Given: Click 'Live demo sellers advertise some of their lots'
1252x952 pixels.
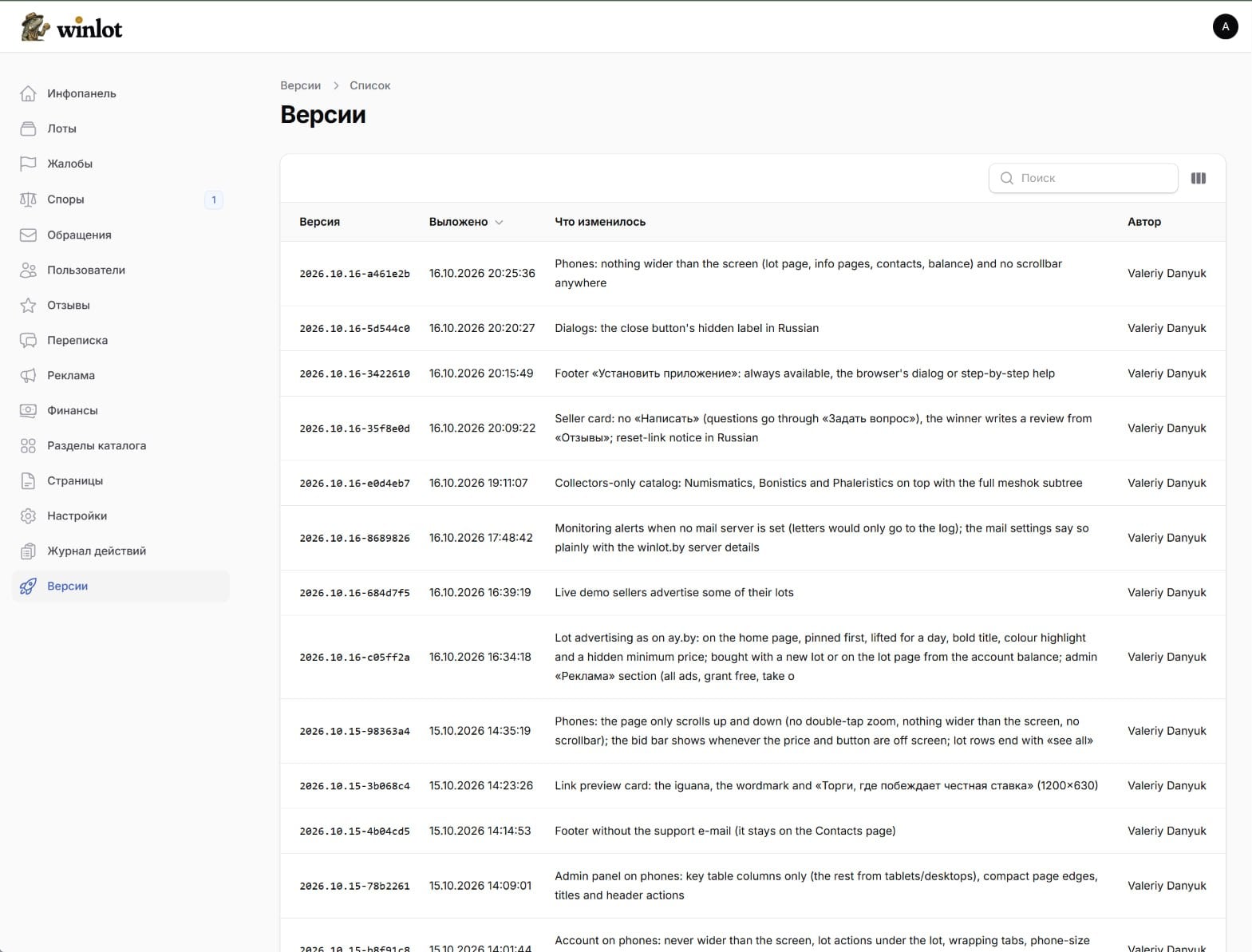Looking at the screenshot, I should pyautogui.click(x=674, y=592).
